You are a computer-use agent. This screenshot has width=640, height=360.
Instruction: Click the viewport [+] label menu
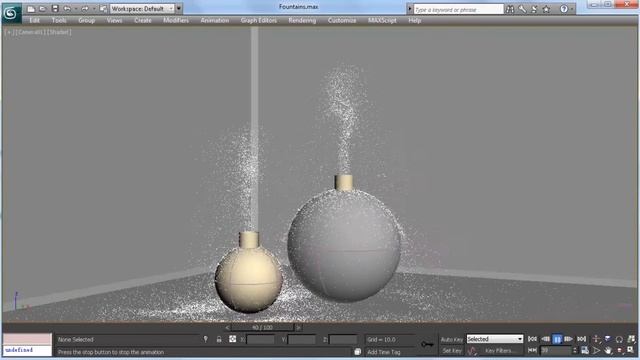click(8, 32)
